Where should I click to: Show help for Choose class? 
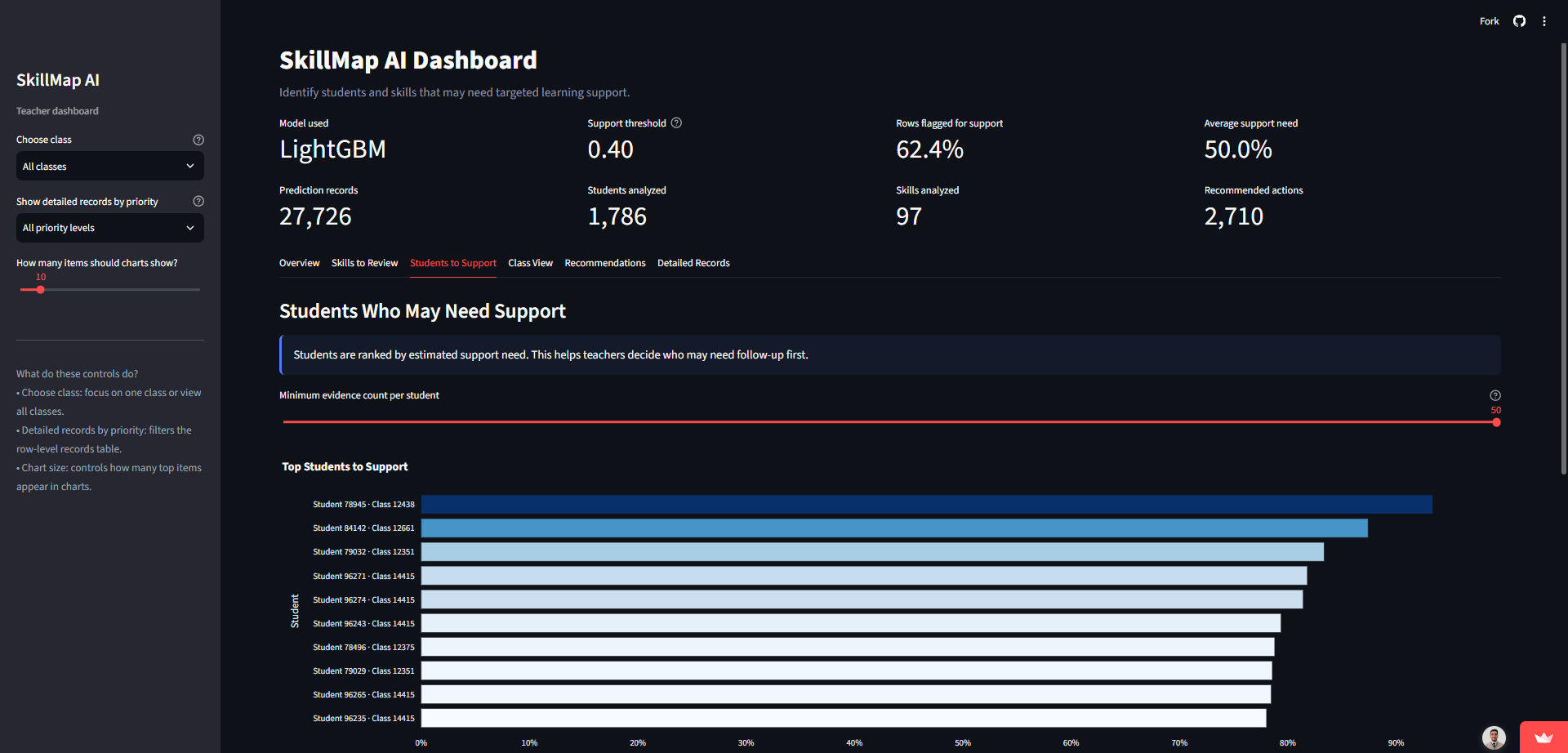pos(198,140)
